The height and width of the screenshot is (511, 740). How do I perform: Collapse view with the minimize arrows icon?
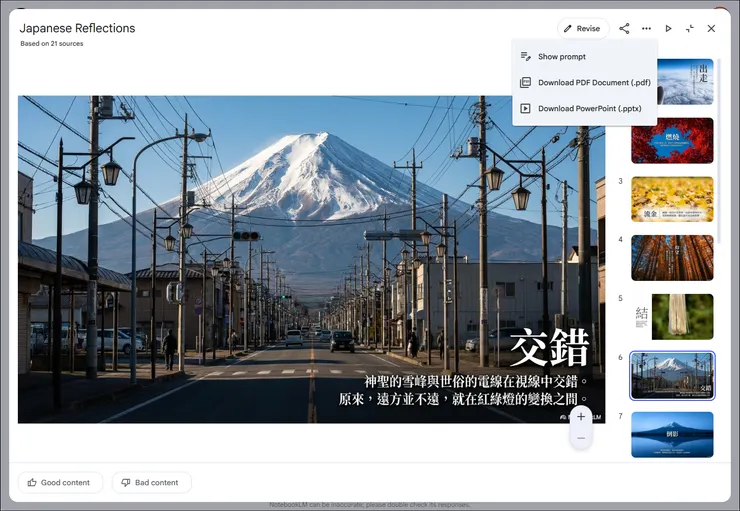tap(690, 29)
